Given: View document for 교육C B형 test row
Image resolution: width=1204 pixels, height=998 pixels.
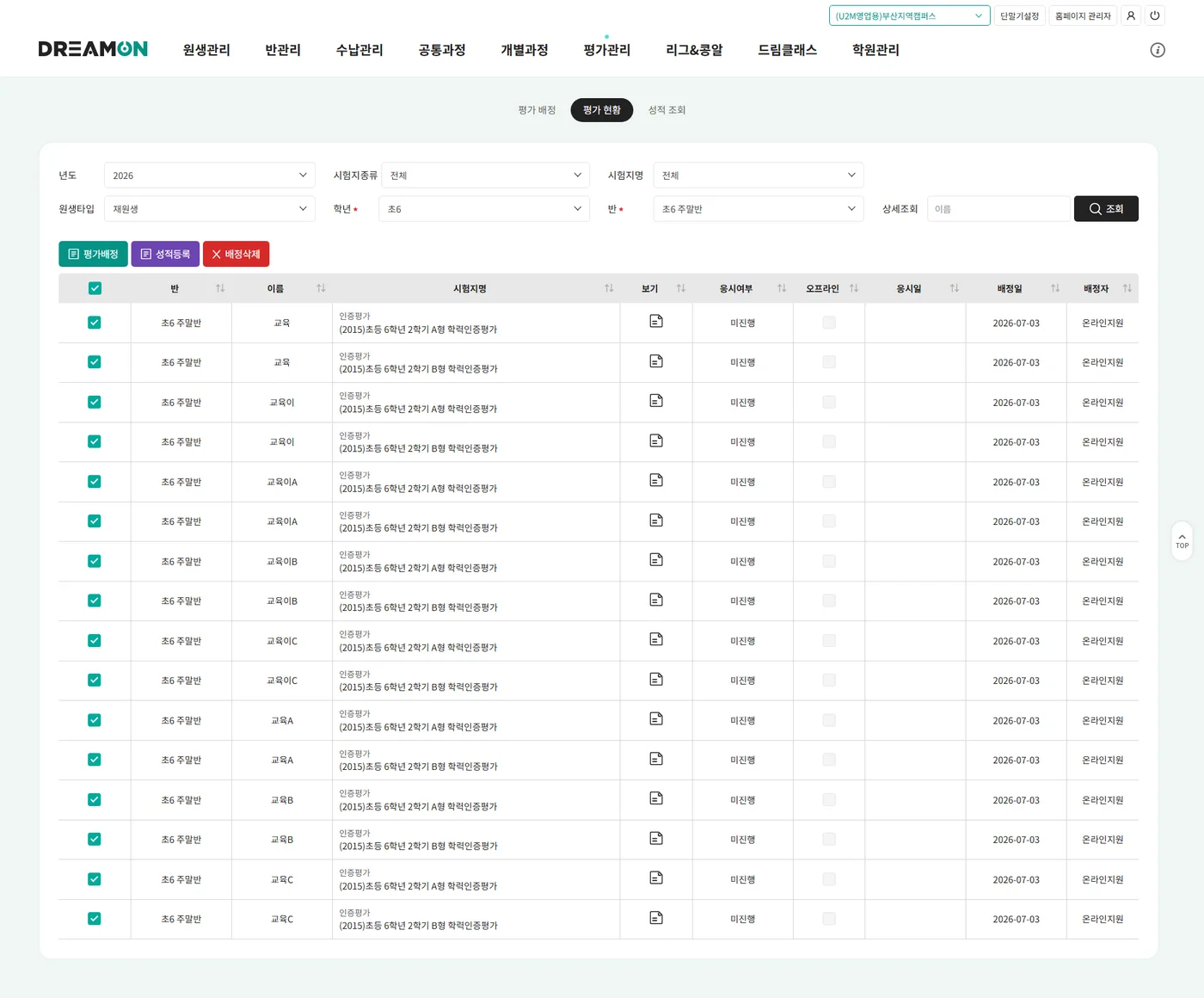Looking at the screenshot, I should 656,918.
